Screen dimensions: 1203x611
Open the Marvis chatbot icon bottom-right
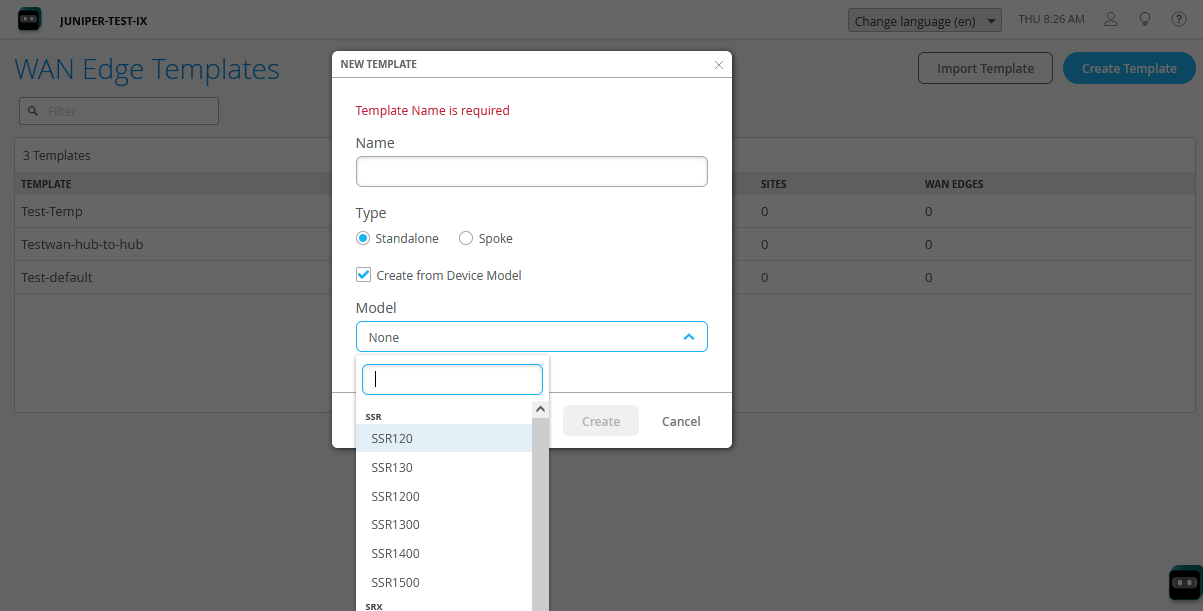(1184, 582)
